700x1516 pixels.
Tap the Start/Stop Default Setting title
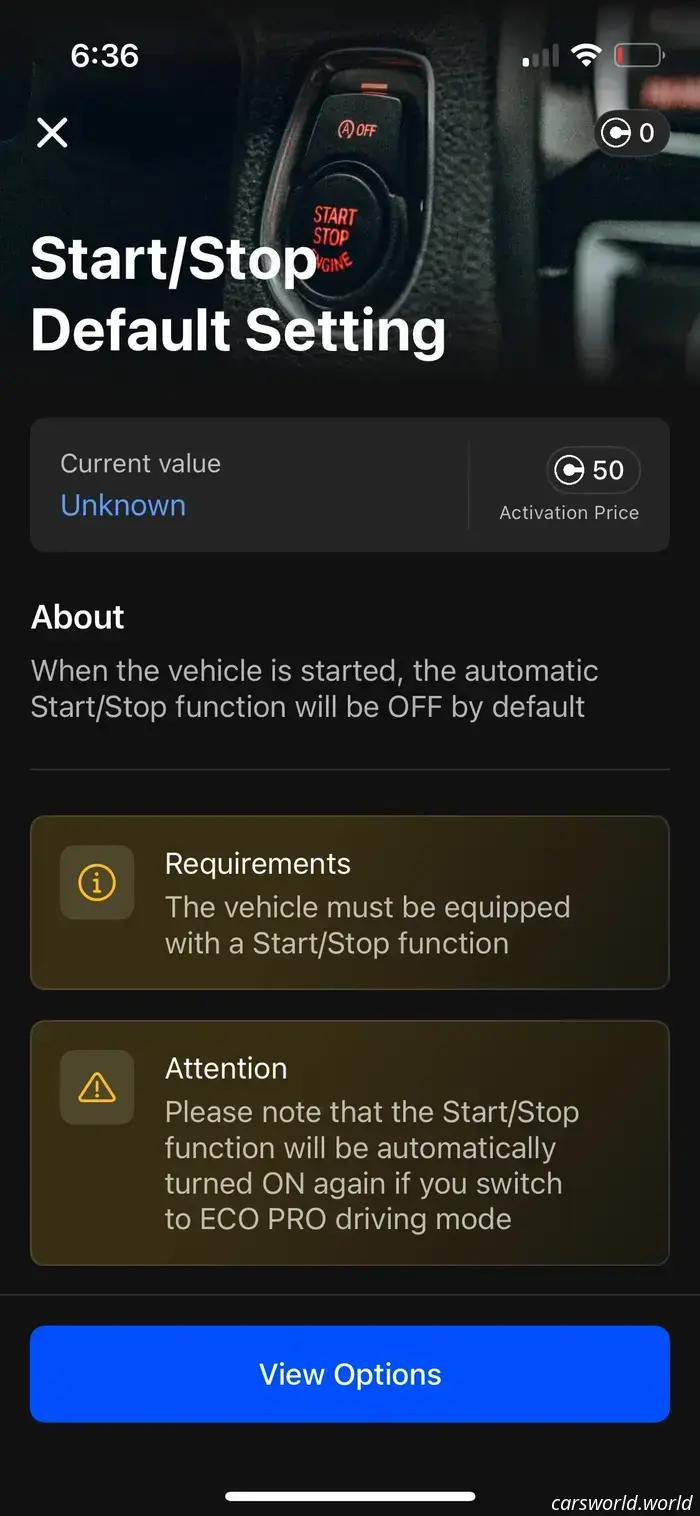[x=238, y=293]
